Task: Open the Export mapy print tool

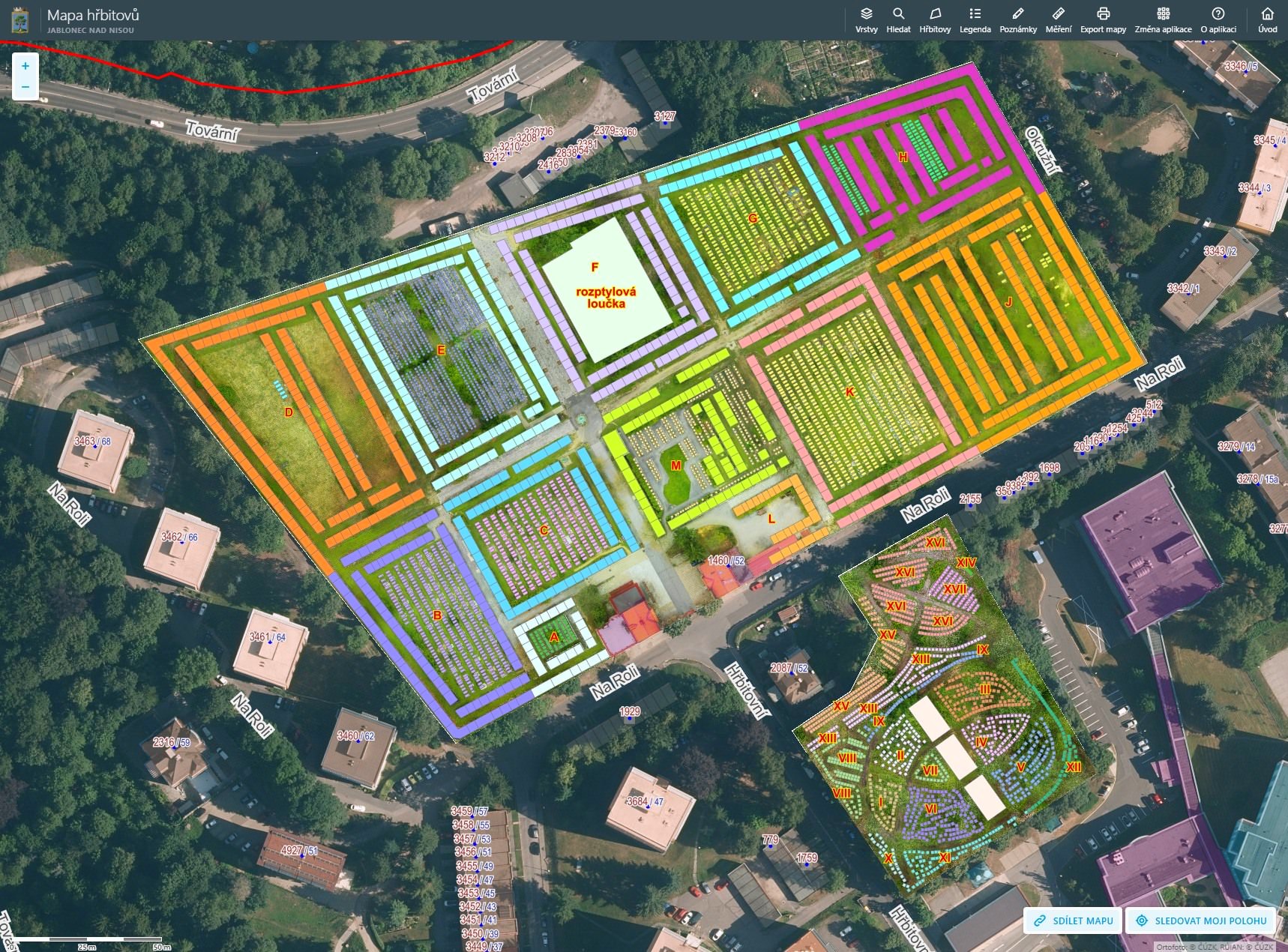Action: click(x=1103, y=19)
